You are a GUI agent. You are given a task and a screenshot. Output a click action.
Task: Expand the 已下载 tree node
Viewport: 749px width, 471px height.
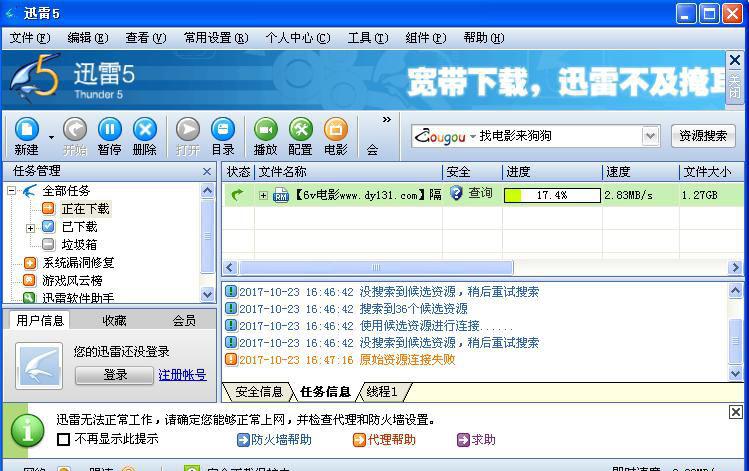(30, 228)
